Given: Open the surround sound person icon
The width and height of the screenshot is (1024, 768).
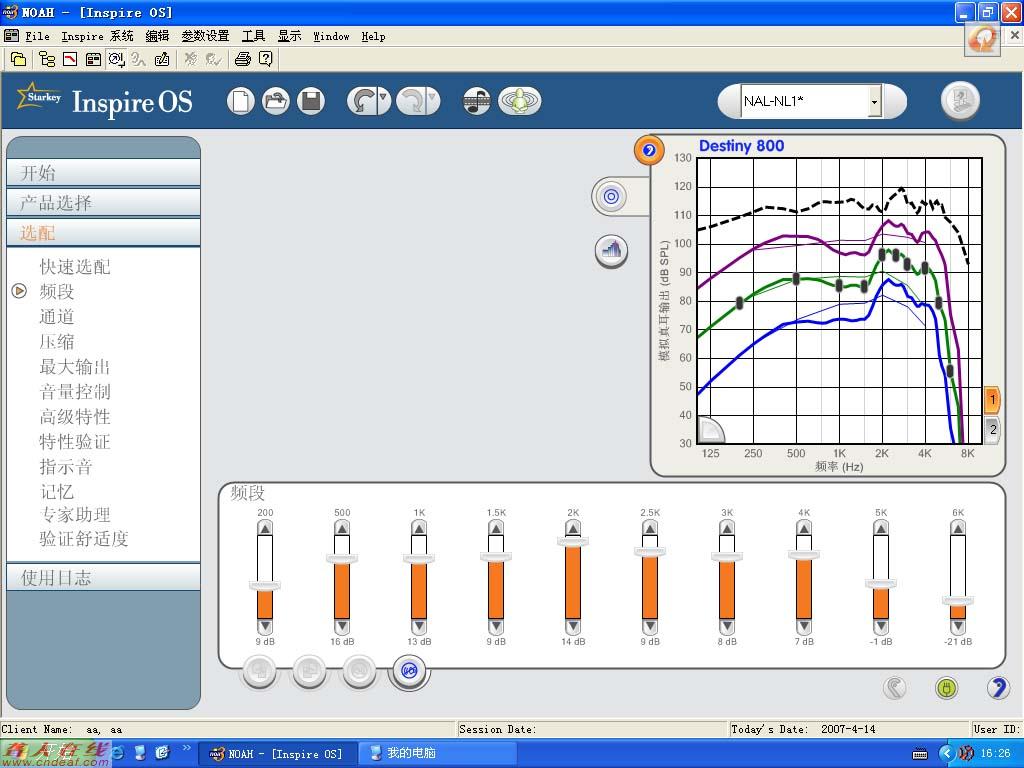Looking at the screenshot, I should click(x=519, y=102).
